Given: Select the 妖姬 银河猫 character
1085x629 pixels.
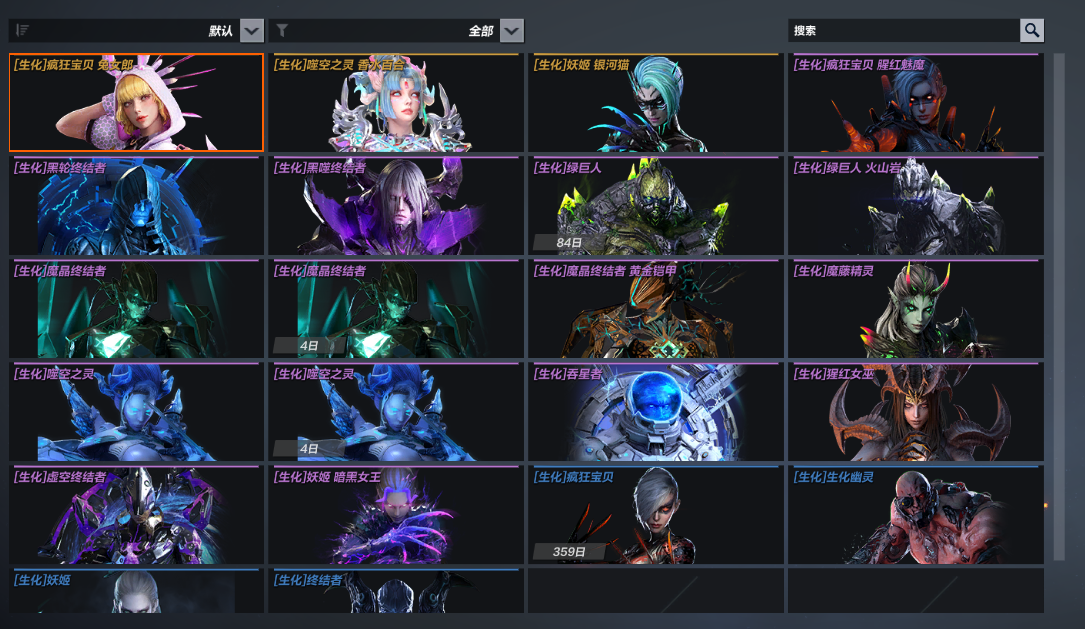Looking at the screenshot, I should pos(656,102).
